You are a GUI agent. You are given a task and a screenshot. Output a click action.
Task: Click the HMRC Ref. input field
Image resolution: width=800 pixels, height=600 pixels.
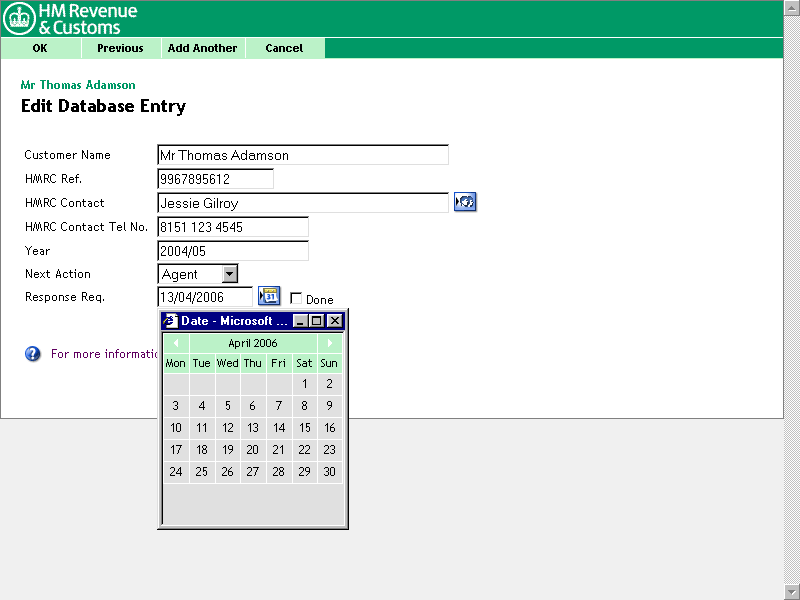coord(215,179)
